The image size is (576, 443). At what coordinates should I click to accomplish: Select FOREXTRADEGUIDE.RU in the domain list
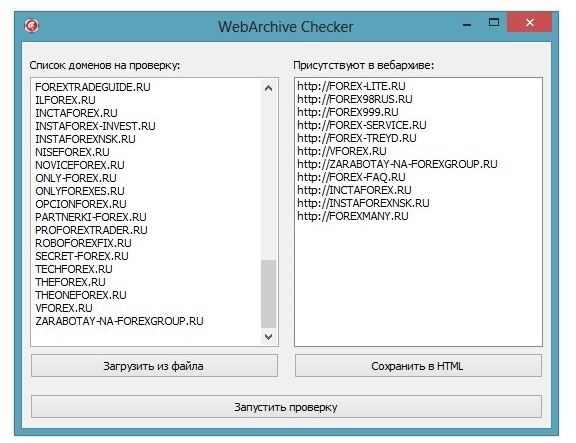[93, 87]
